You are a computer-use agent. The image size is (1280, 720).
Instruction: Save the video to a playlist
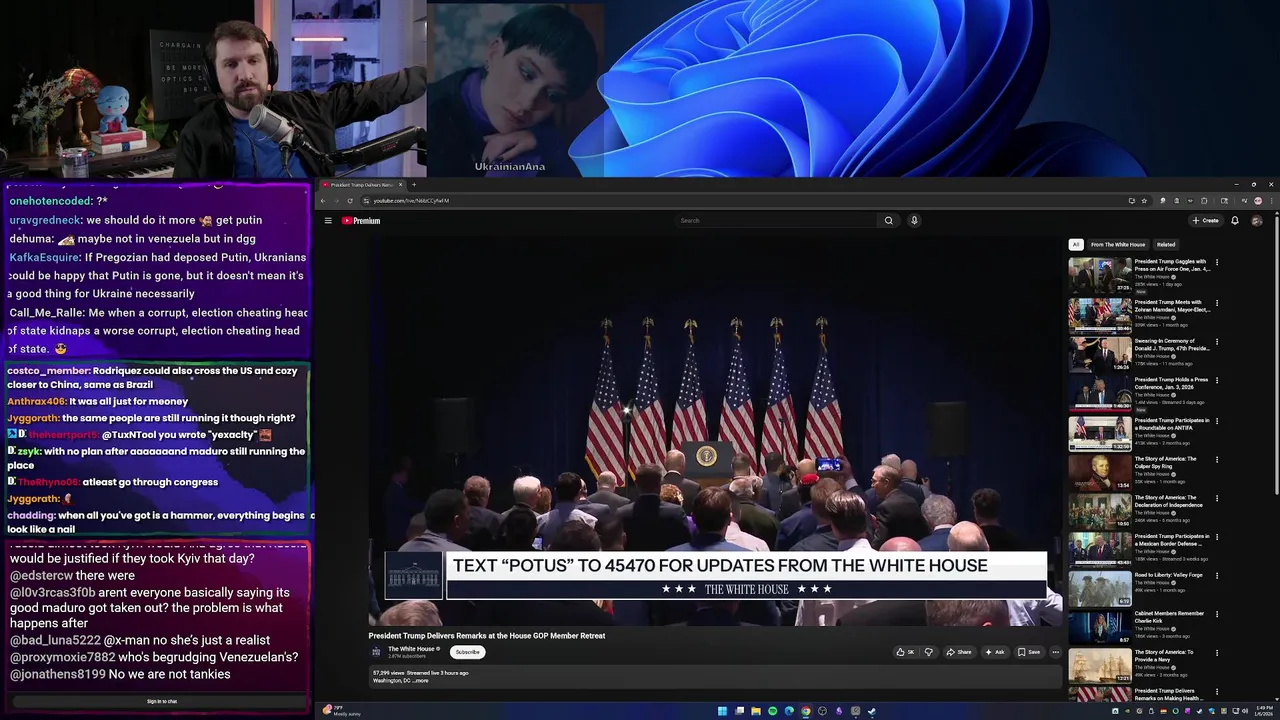[x=1029, y=652]
